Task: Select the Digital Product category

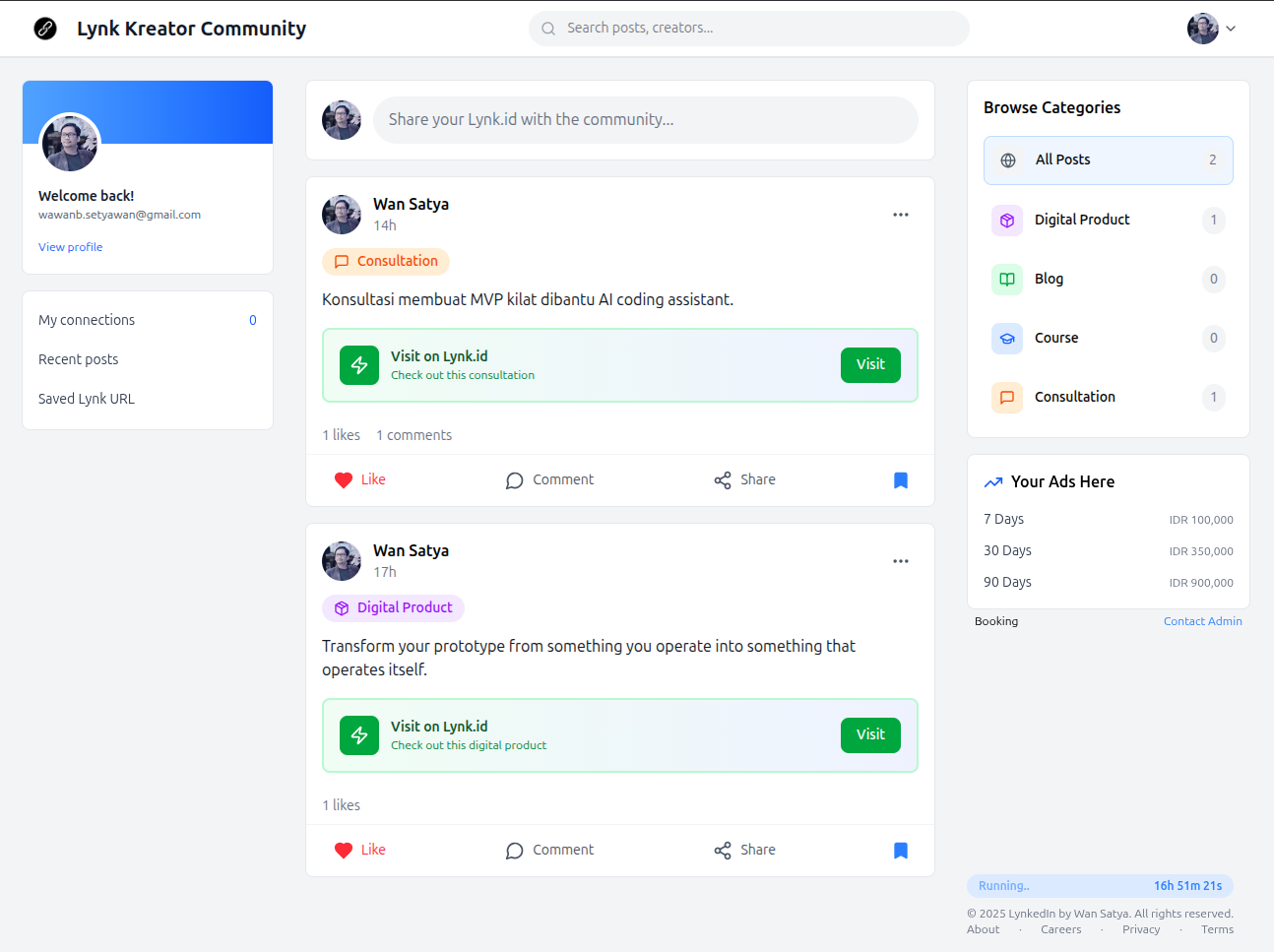Action: point(1109,220)
